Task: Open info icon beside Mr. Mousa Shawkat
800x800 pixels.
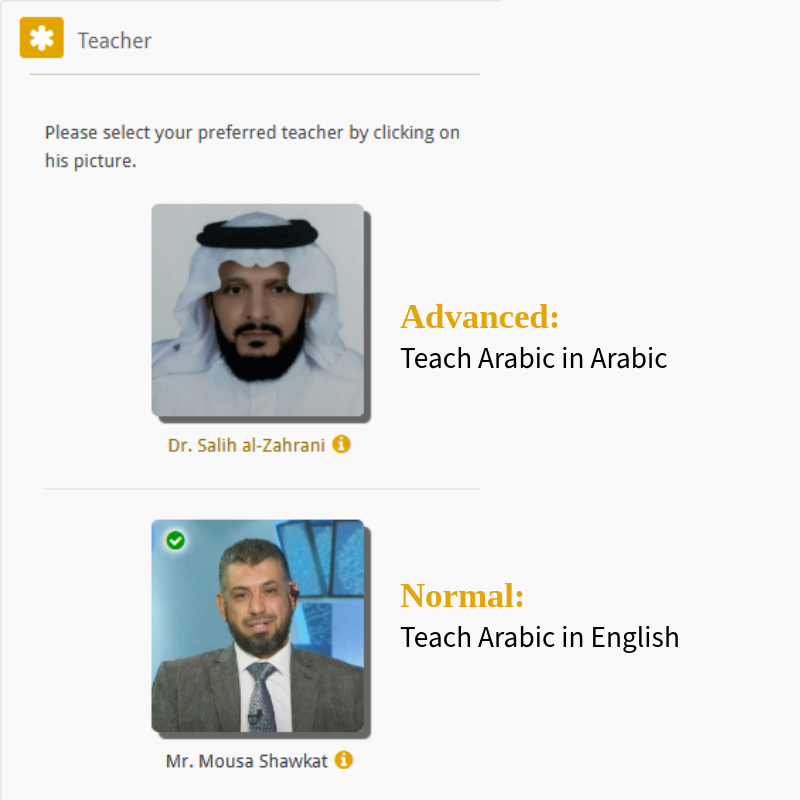Action: click(x=344, y=760)
